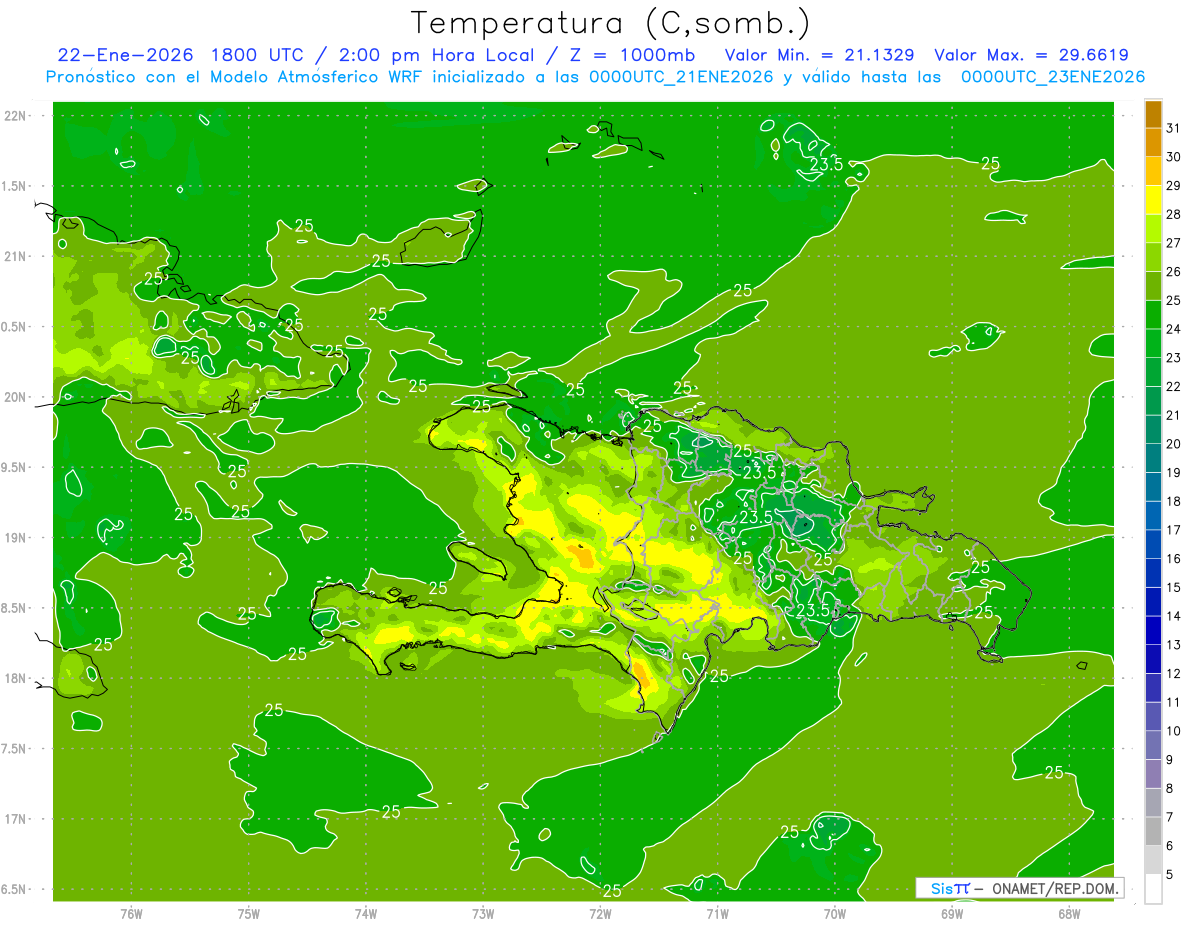The width and height of the screenshot is (1200, 927).
Task: Click the '73W' longitude axis label
Action: (483, 914)
